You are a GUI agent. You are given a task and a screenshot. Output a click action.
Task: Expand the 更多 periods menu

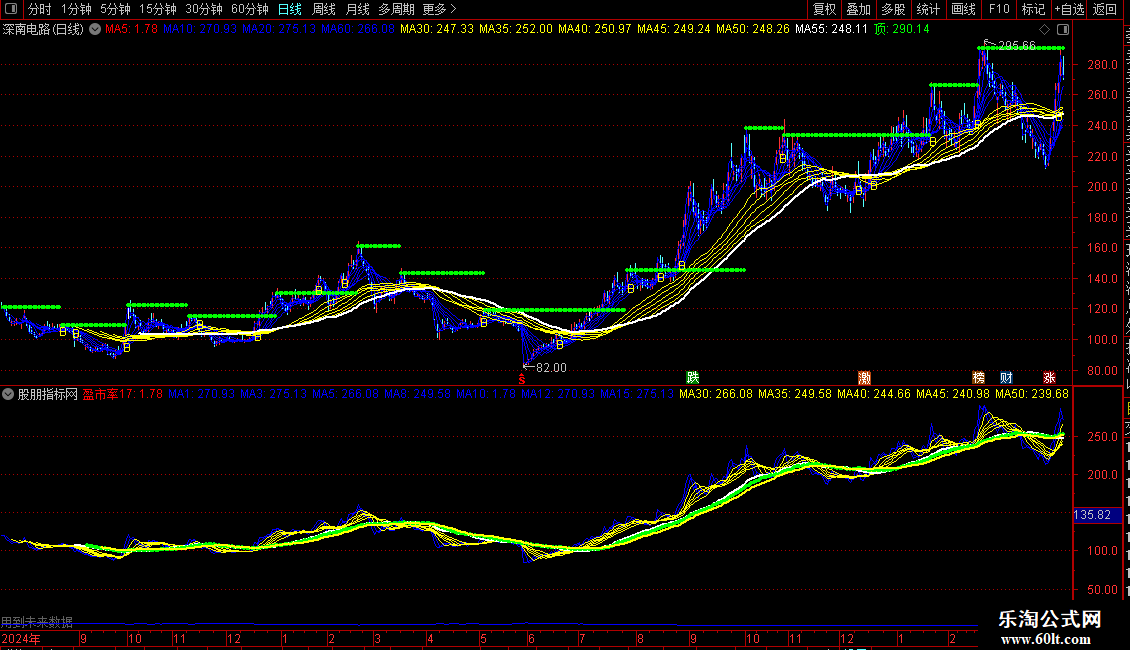coord(440,9)
